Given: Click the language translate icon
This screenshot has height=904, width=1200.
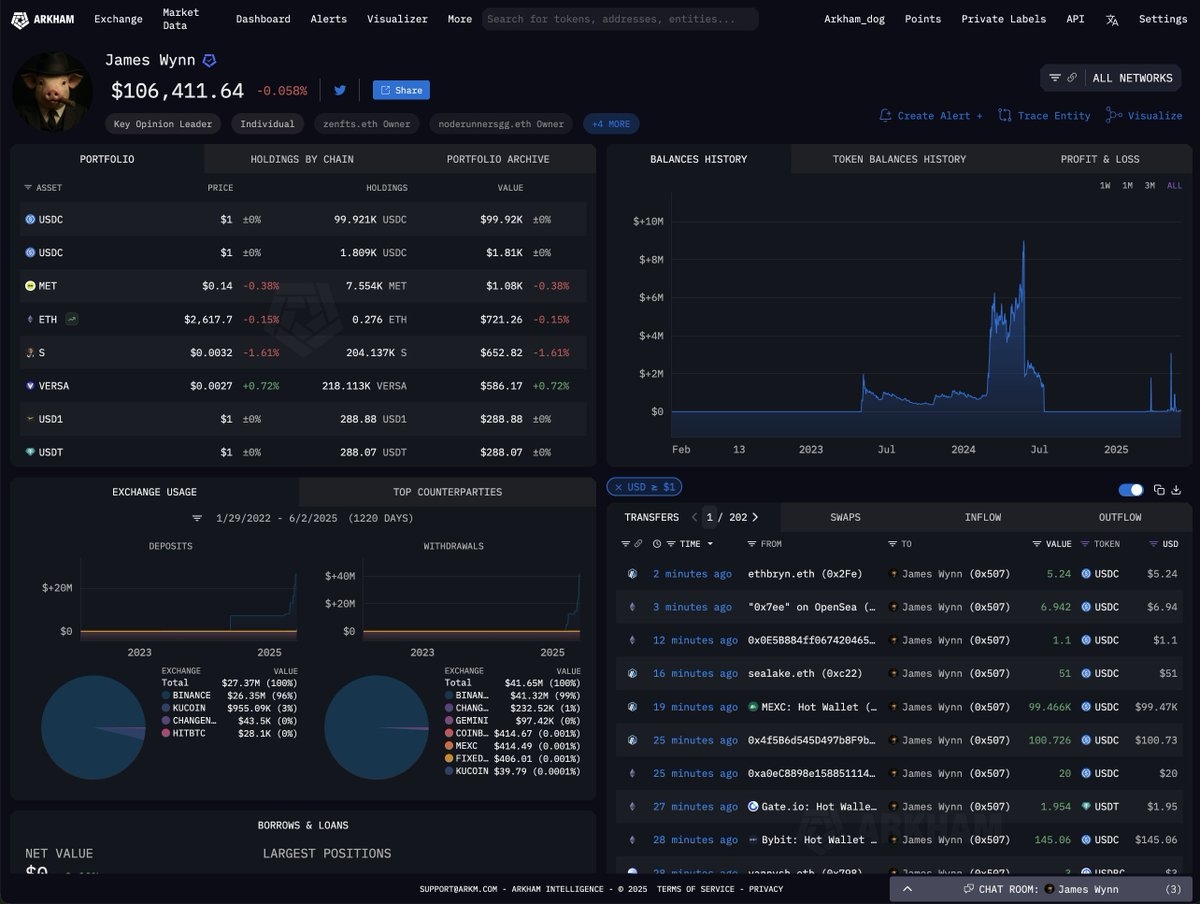Looking at the screenshot, I should [1112, 19].
